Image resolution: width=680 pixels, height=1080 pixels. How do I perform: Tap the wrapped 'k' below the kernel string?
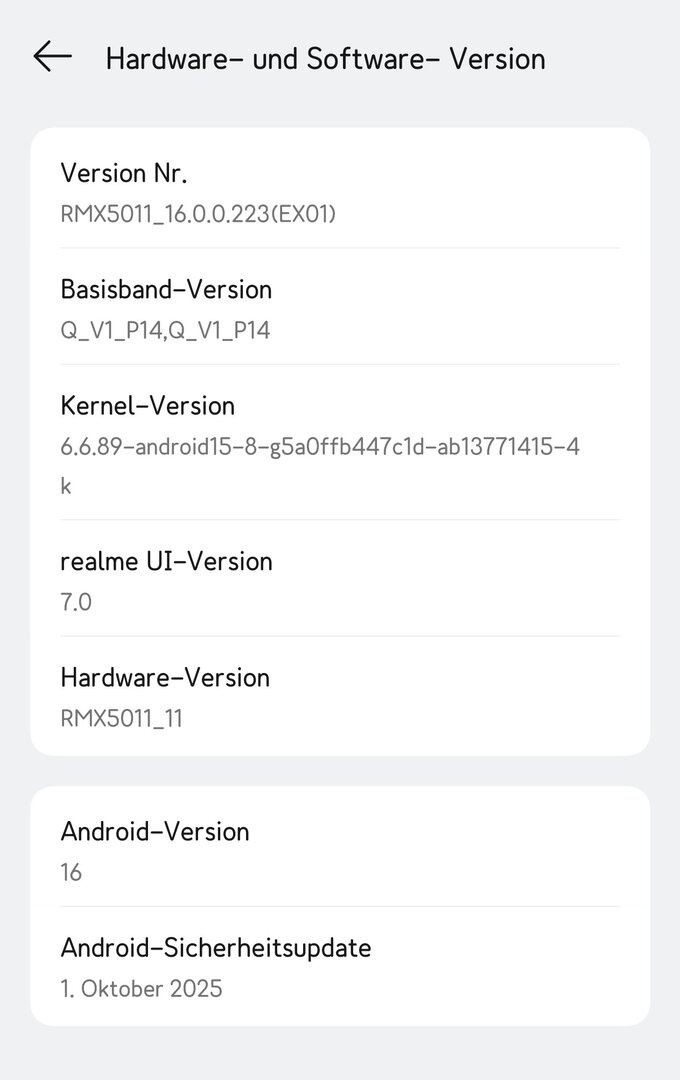coord(66,486)
